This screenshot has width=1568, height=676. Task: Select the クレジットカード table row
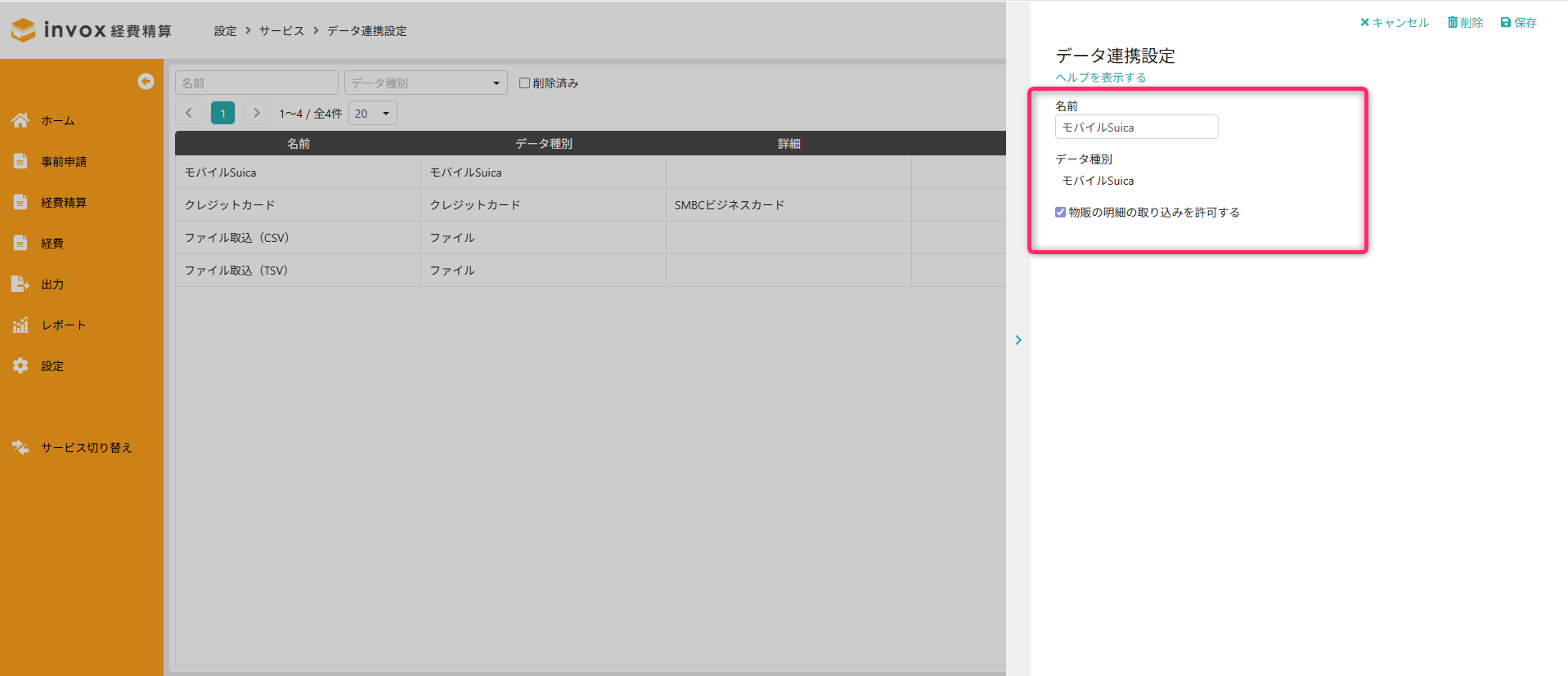(298, 204)
